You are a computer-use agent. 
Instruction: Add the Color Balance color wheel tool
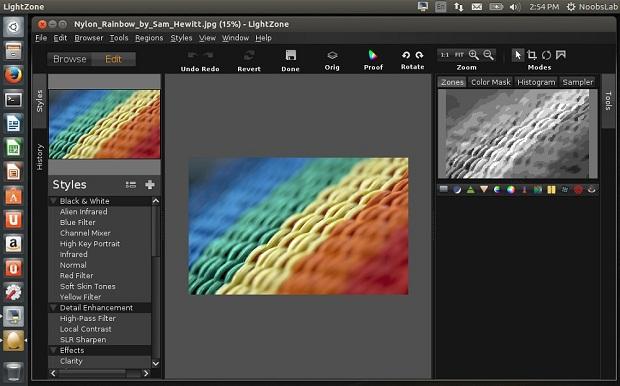[x=511, y=189]
